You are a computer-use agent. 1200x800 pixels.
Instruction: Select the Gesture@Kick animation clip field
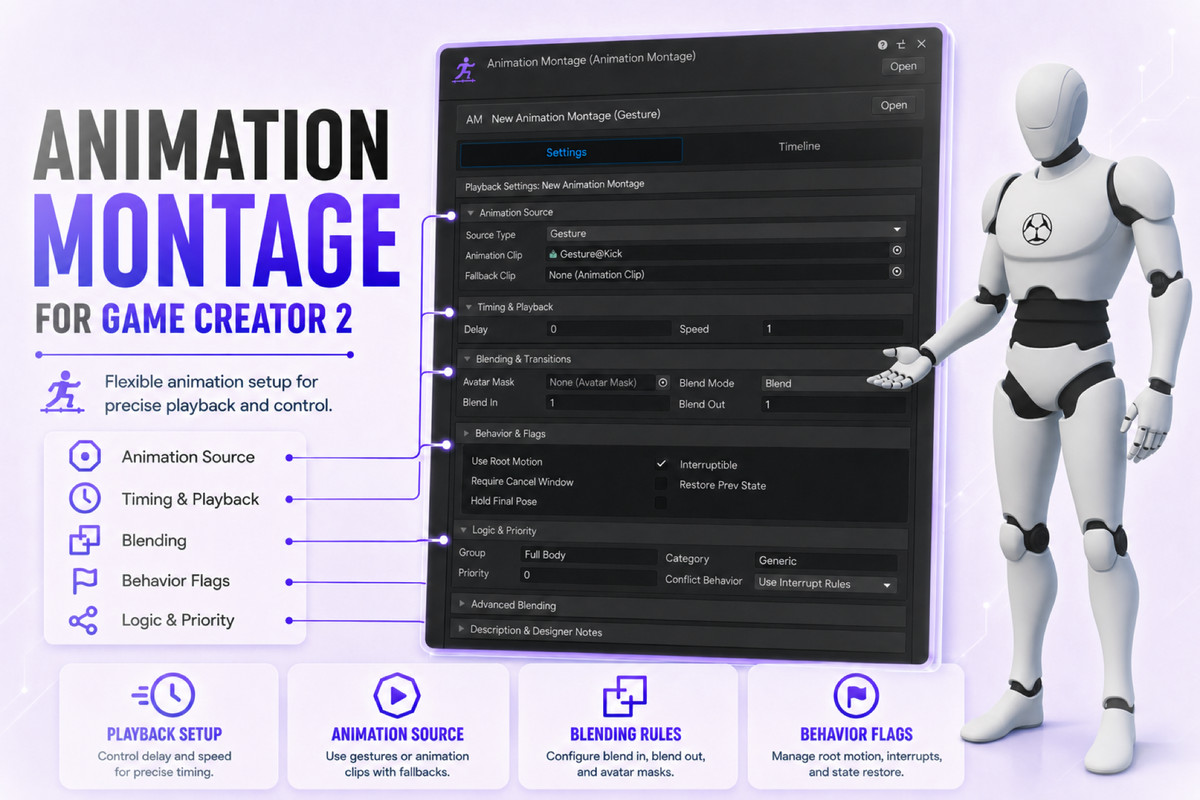tap(716, 253)
